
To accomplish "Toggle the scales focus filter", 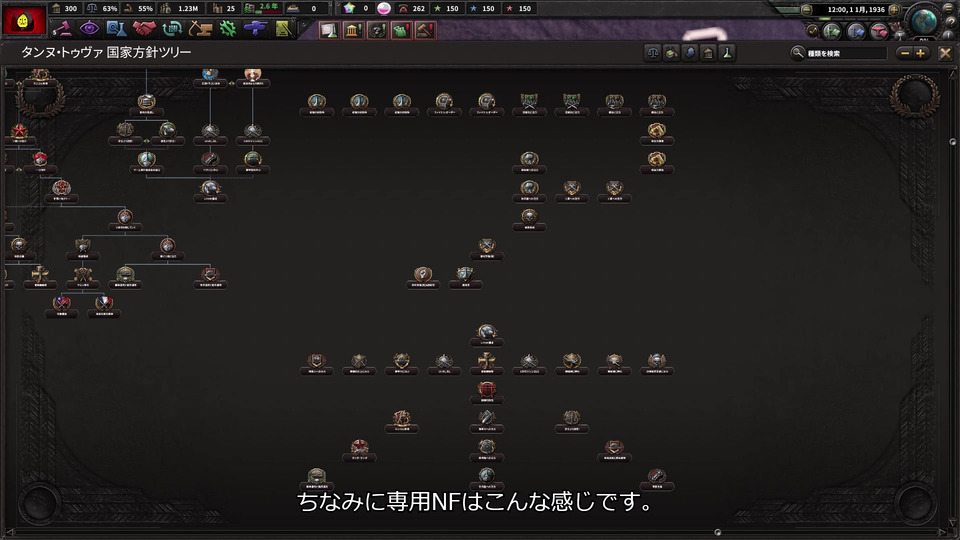I will pos(653,53).
